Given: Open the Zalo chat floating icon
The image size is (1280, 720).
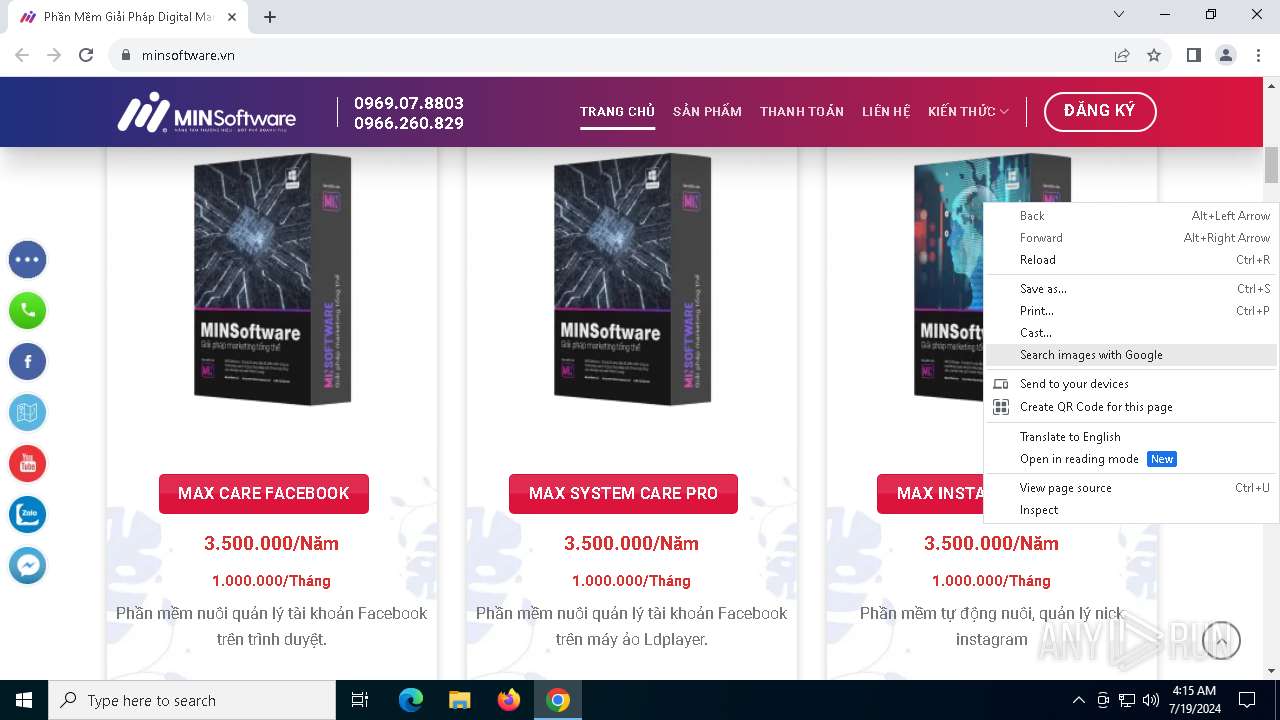Looking at the screenshot, I should coord(28,515).
